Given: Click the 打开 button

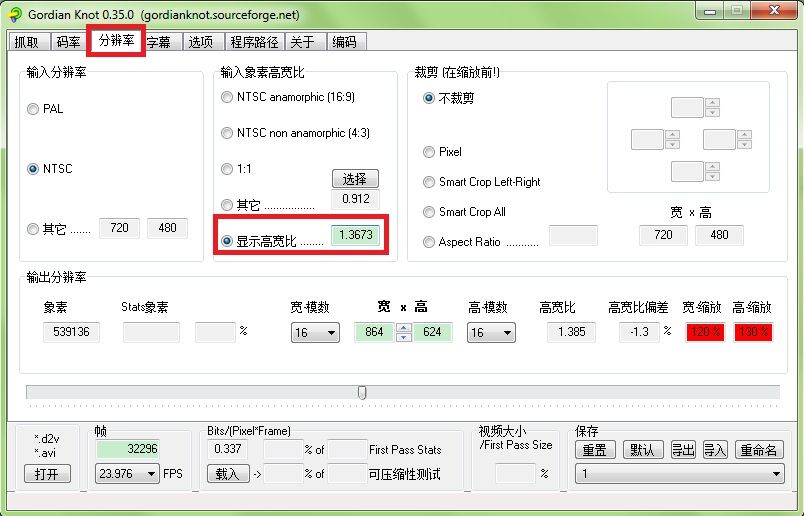Looking at the screenshot, I should coord(47,474).
